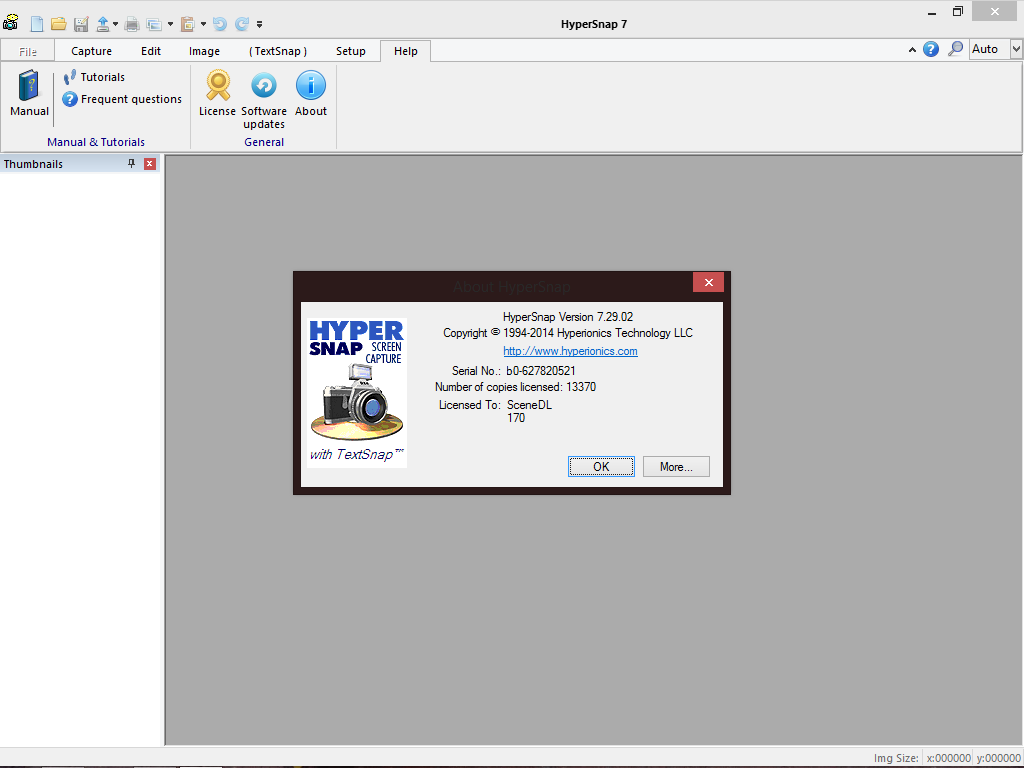Switch to the Edit ribbon tab
Image resolution: width=1024 pixels, height=768 pixels.
[x=151, y=51]
